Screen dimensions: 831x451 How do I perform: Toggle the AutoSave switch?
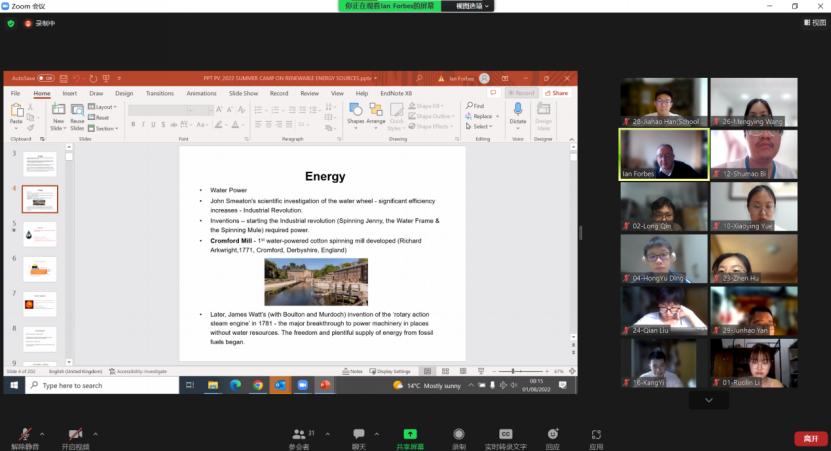pyautogui.click(x=46, y=78)
